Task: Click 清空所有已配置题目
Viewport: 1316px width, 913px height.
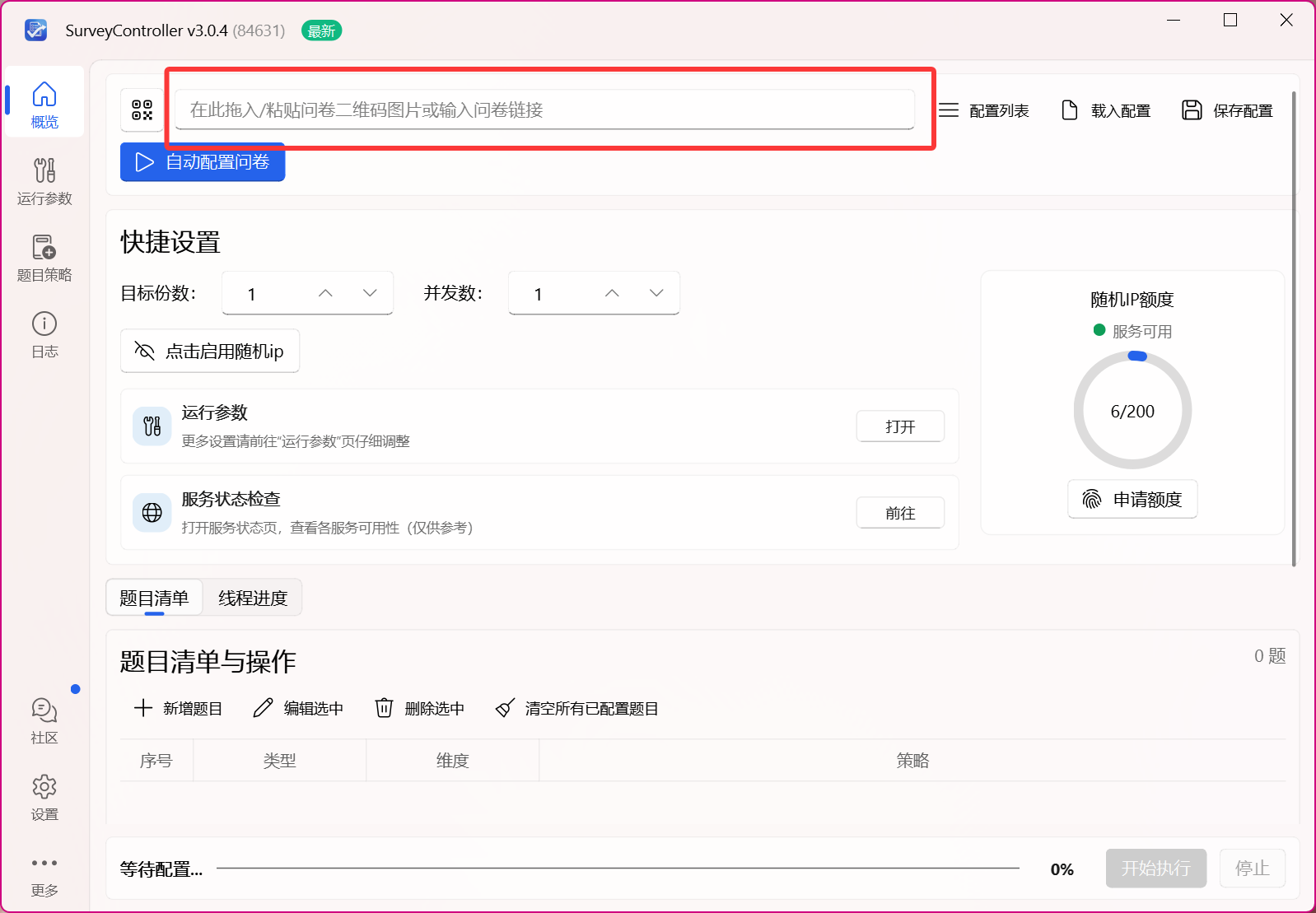Action: click(577, 708)
